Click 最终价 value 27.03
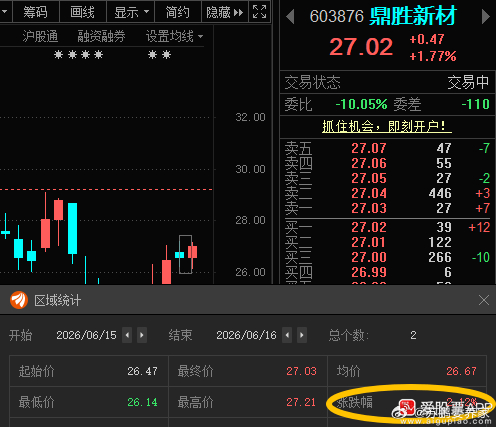Image resolution: width=496 pixels, height=427 pixels. (301, 371)
